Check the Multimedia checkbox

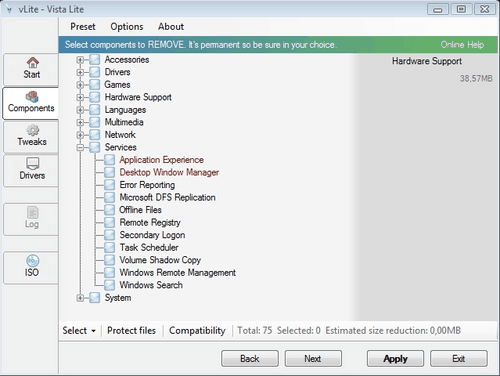95,122
